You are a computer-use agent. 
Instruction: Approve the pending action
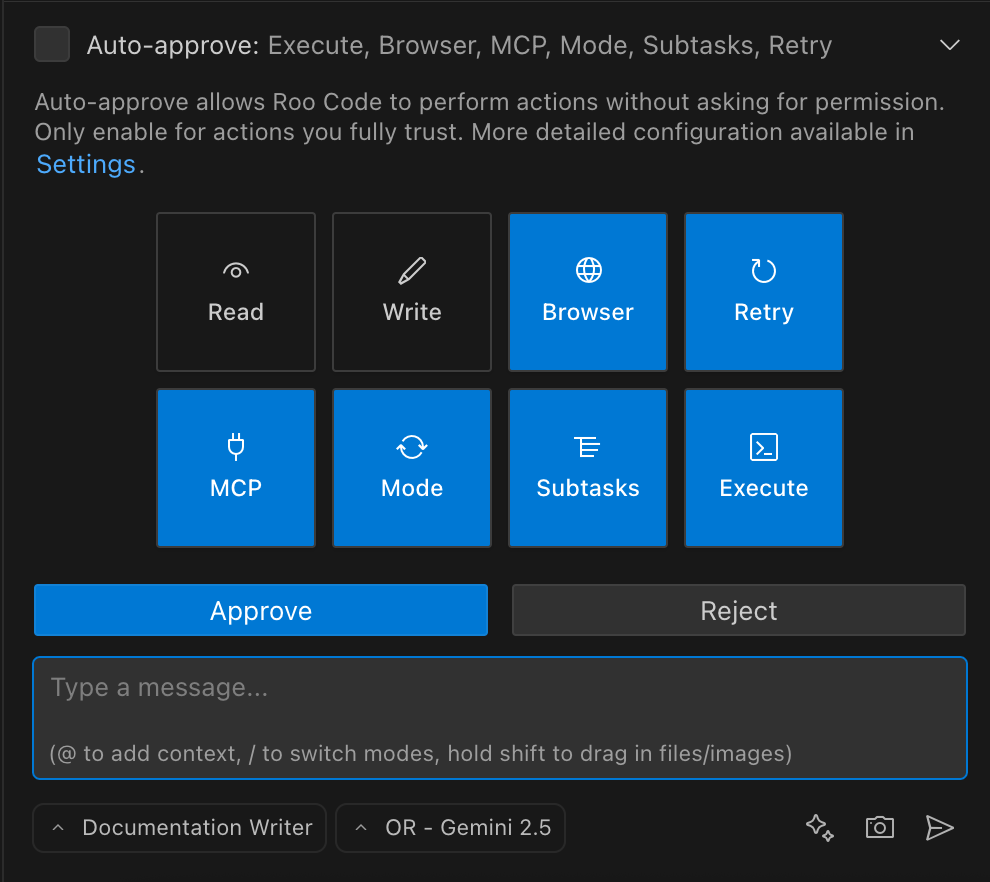coord(260,610)
